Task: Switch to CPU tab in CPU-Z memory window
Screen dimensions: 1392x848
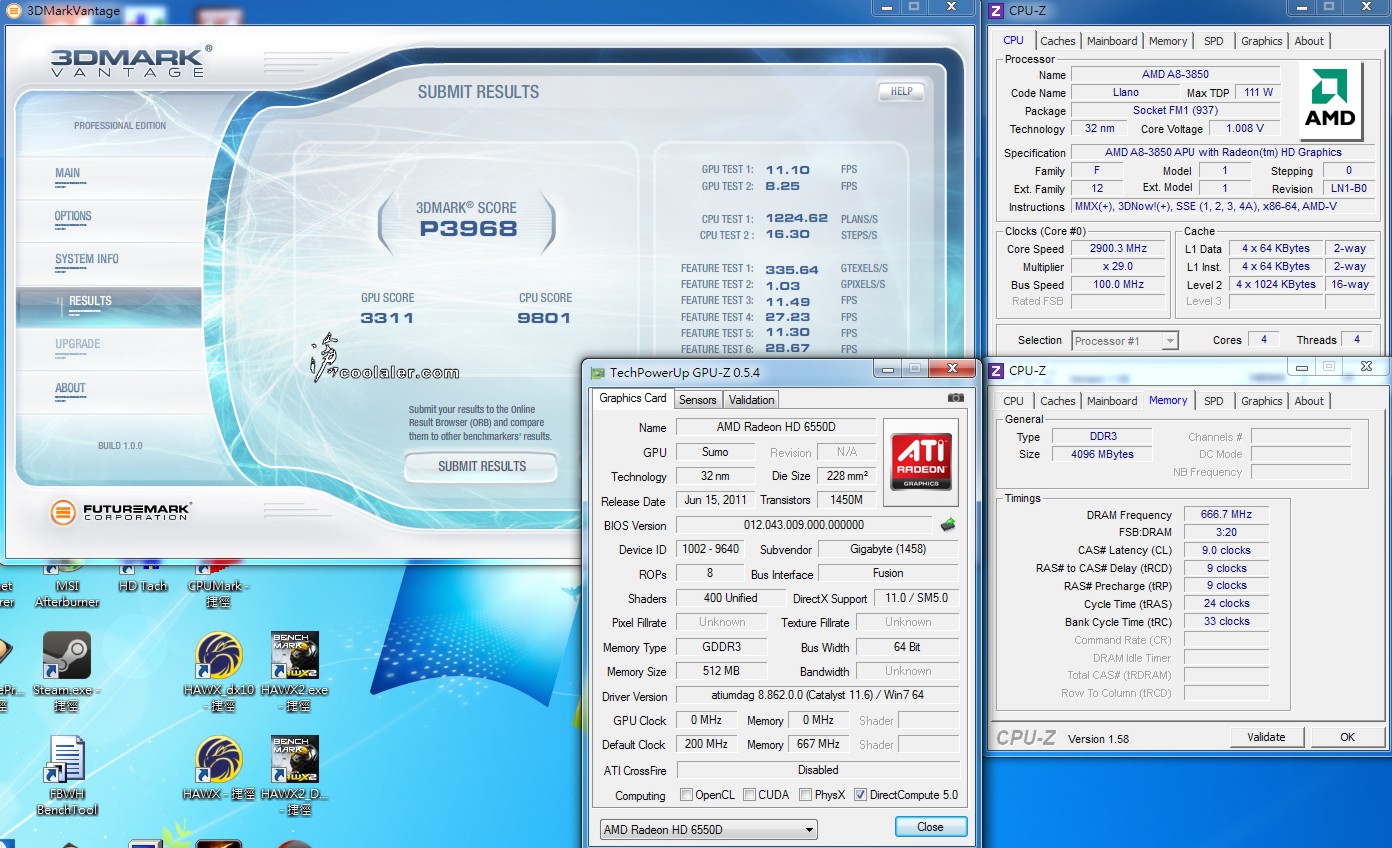Action: [1013, 401]
